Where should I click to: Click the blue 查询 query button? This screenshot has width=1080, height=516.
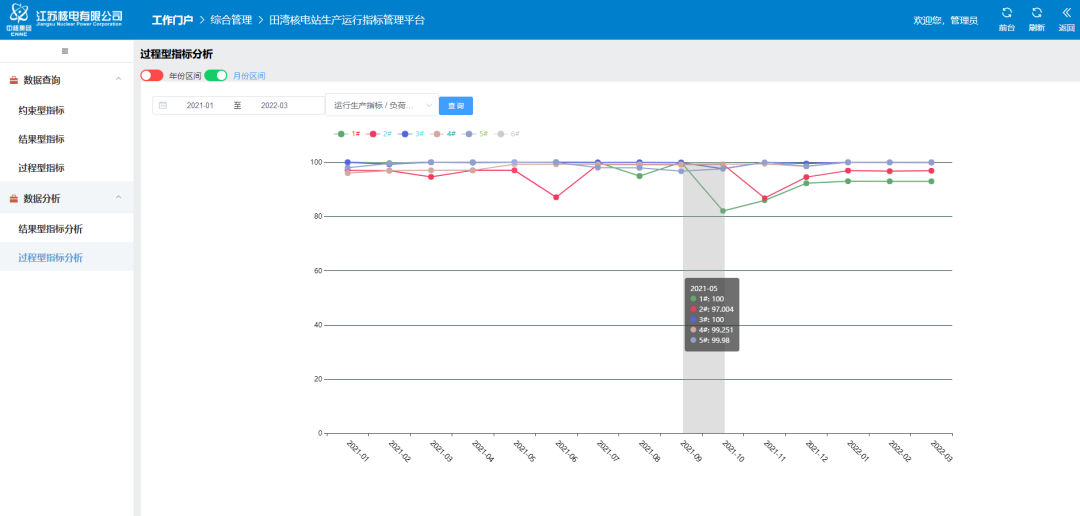tap(456, 105)
